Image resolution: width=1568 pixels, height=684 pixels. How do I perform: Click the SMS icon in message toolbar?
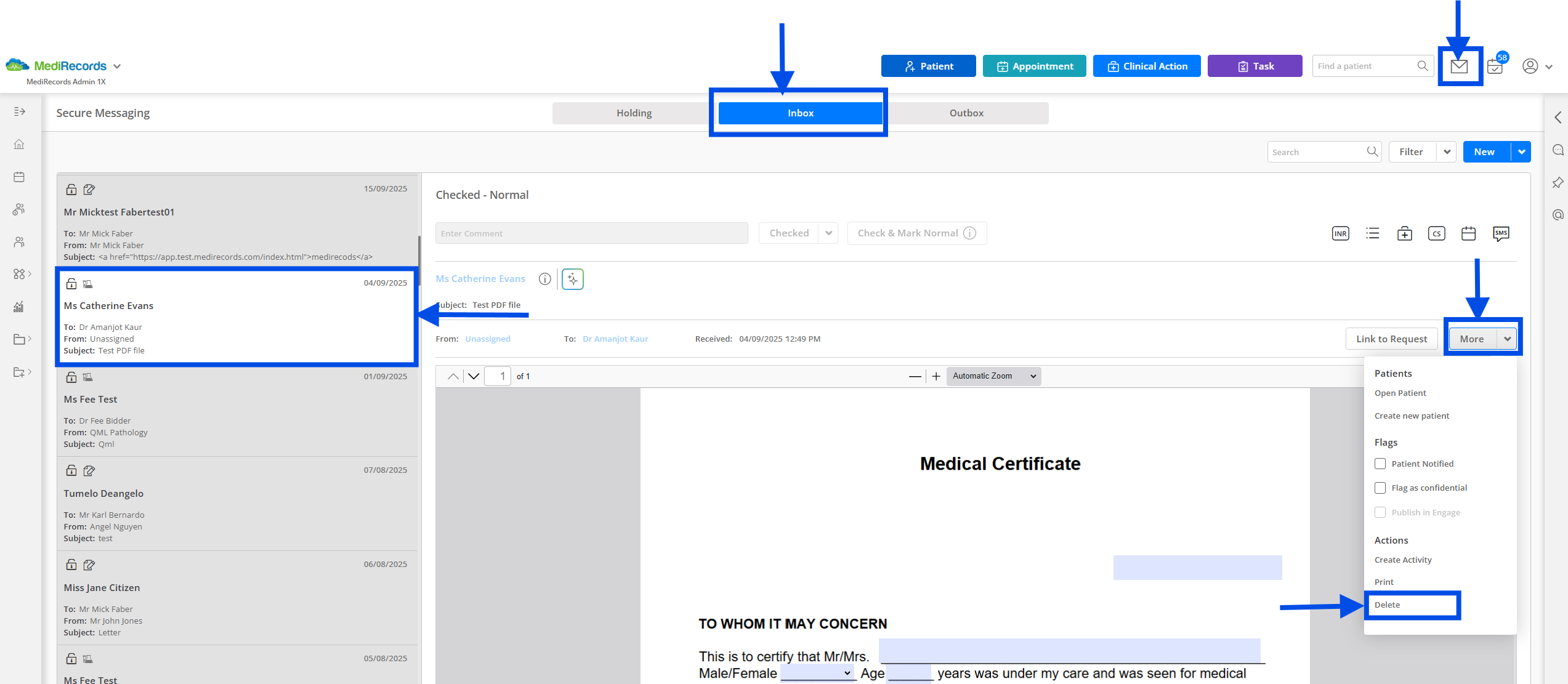tap(1501, 233)
